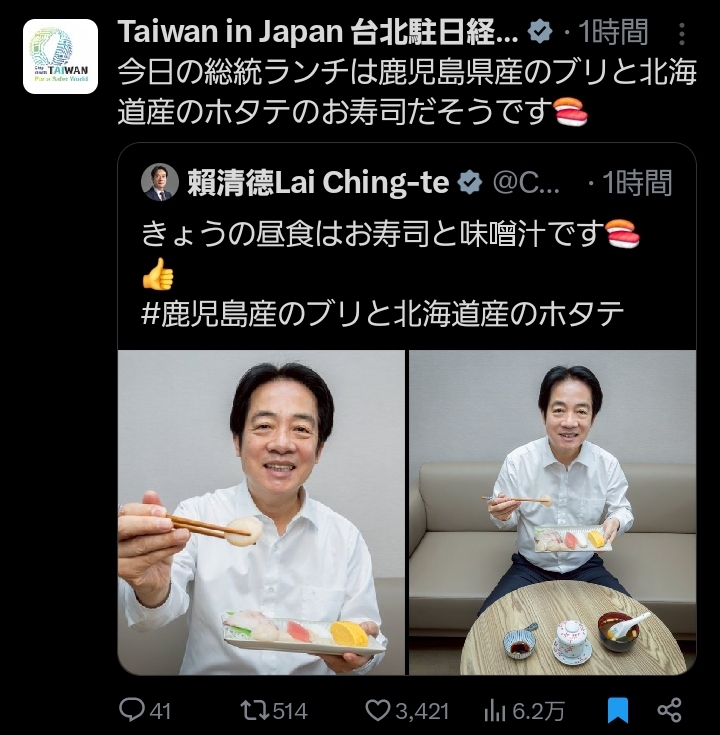Open the quoted tweet text きょうの昼食はお寿司と味噌汁です
This screenshot has height=735, width=720.
373,233
